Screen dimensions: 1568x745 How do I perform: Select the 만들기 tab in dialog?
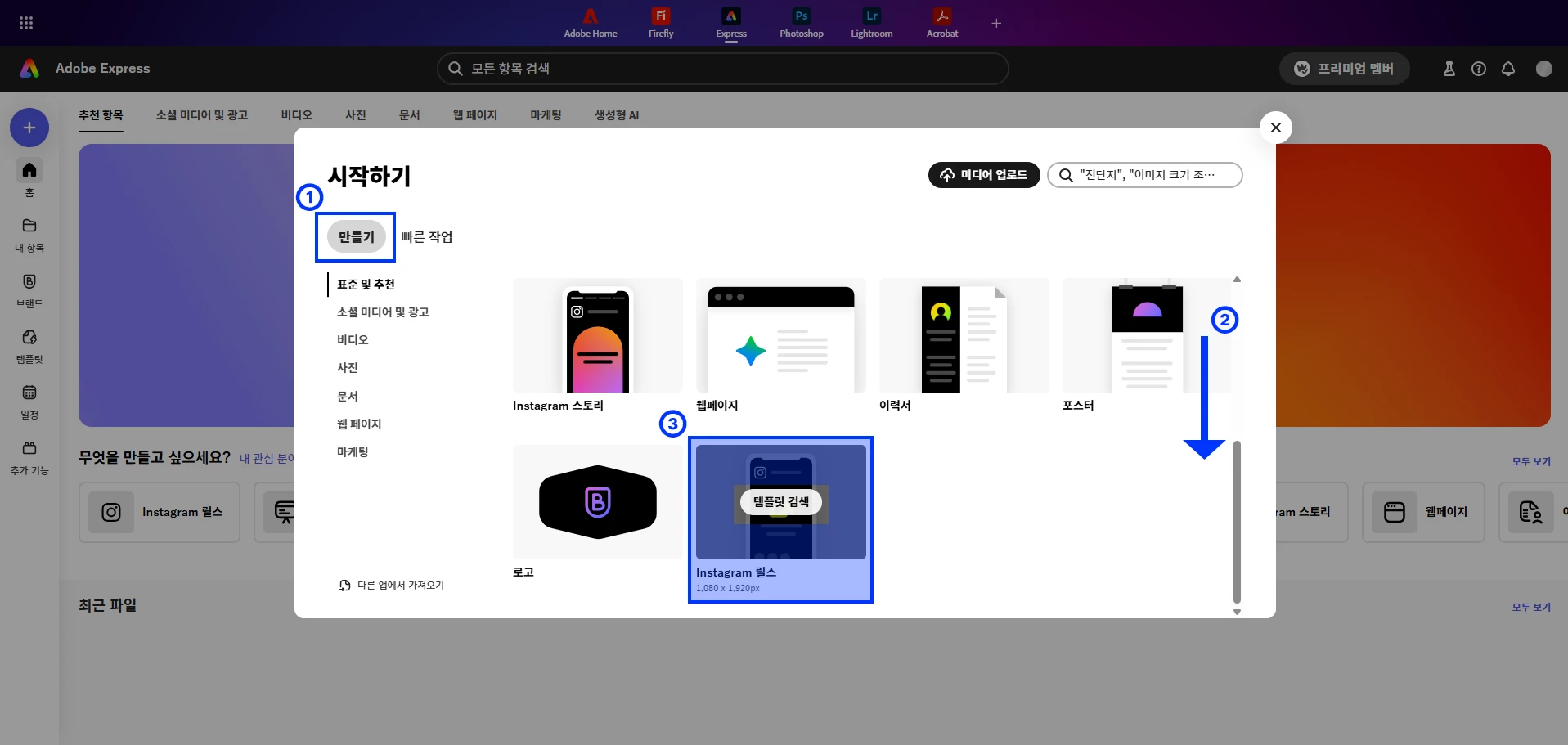[x=356, y=237]
